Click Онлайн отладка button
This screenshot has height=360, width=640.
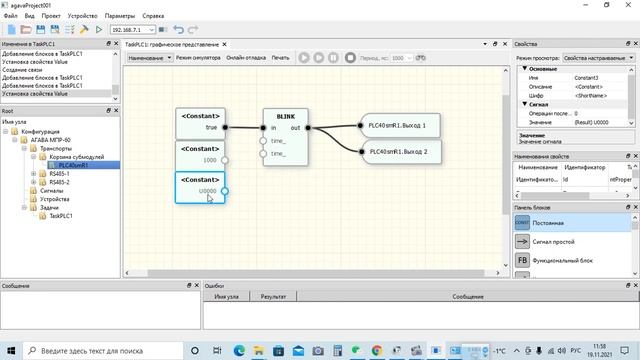point(246,58)
